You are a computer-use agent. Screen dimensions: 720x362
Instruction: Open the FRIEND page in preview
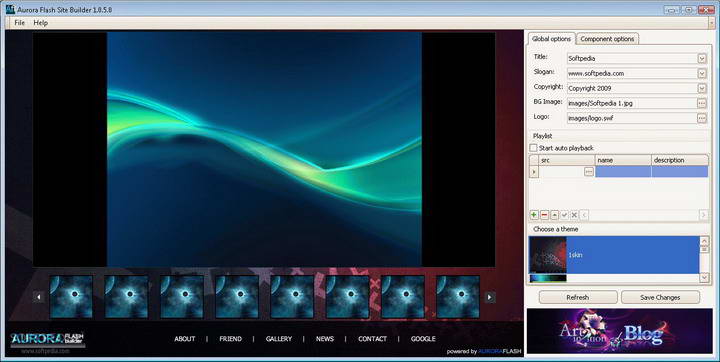pyautogui.click(x=231, y=339)
